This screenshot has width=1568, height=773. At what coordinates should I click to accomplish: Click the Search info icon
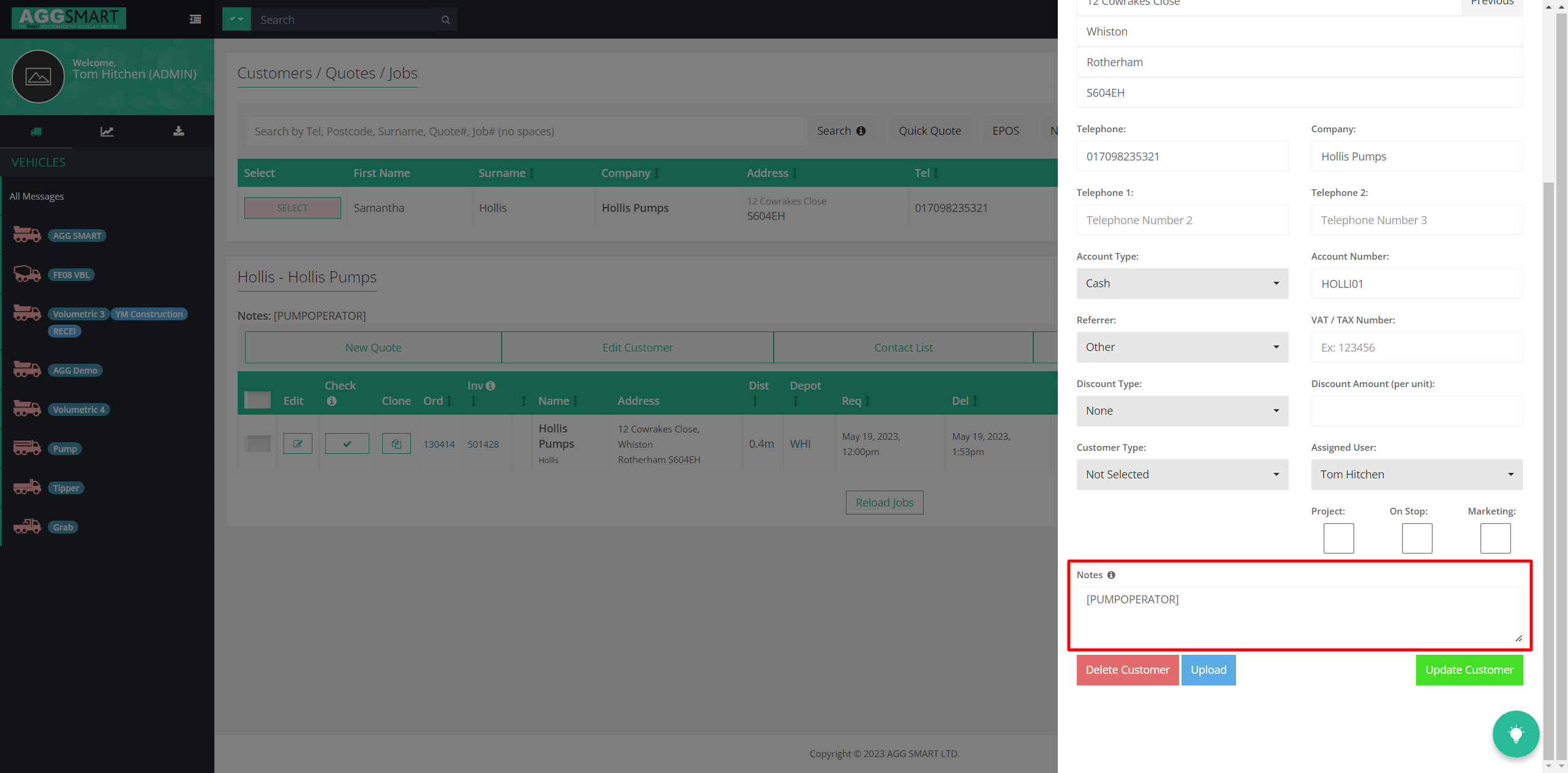[x=861, y=131]
